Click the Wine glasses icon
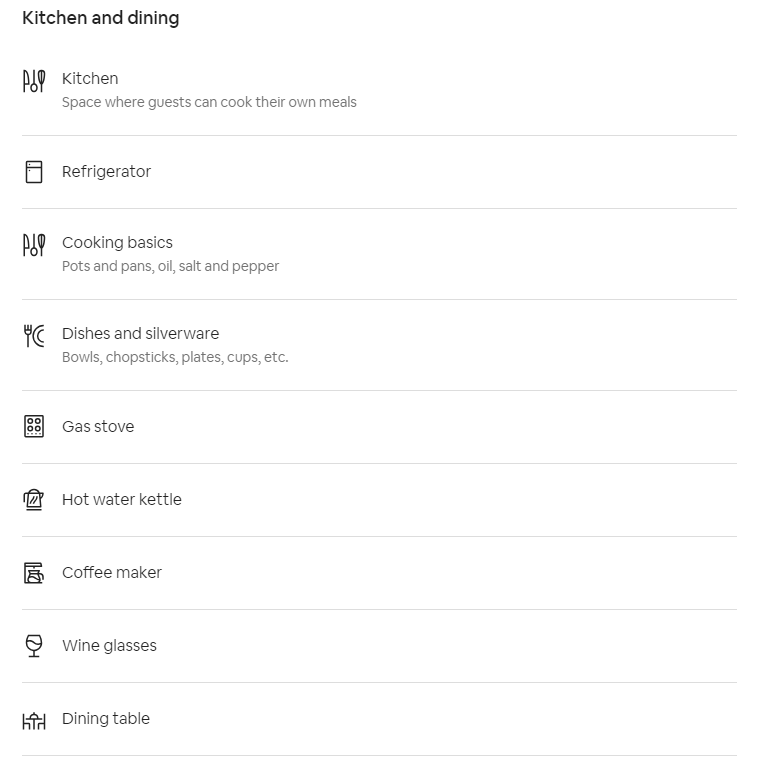 tap(34, 646)
